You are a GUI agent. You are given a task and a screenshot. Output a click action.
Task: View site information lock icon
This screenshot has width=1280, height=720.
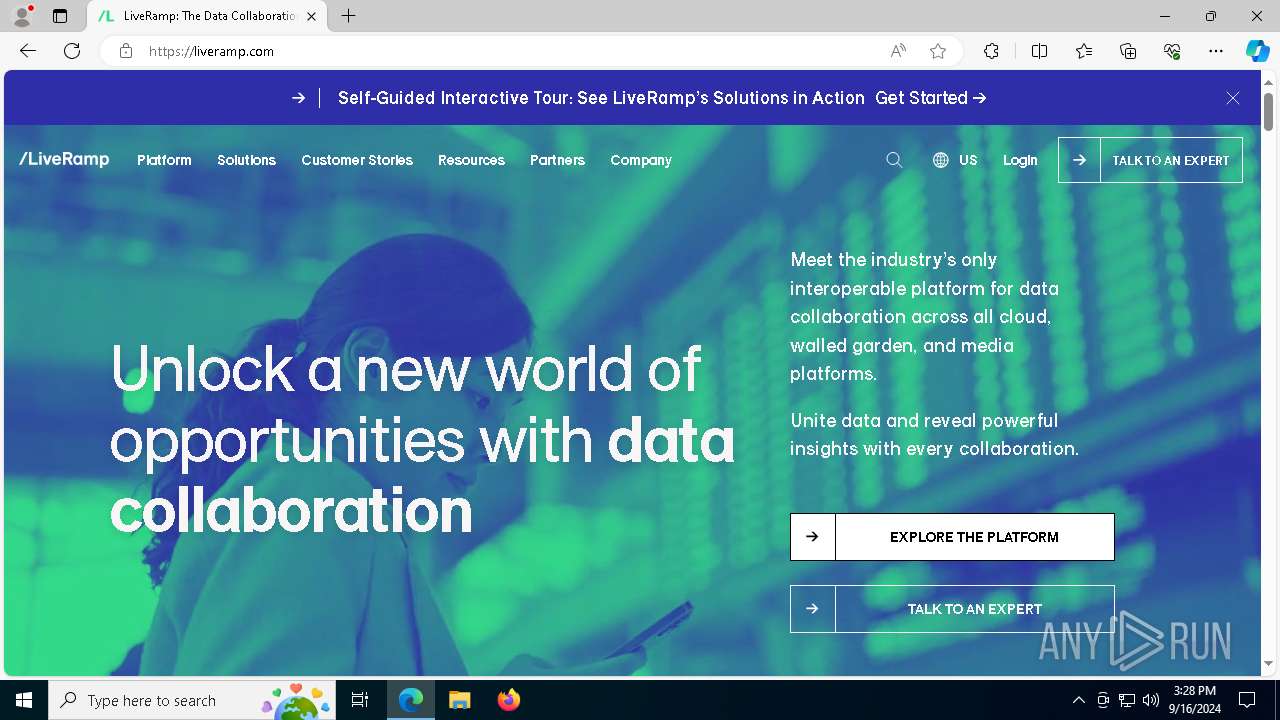coord(126,51)
